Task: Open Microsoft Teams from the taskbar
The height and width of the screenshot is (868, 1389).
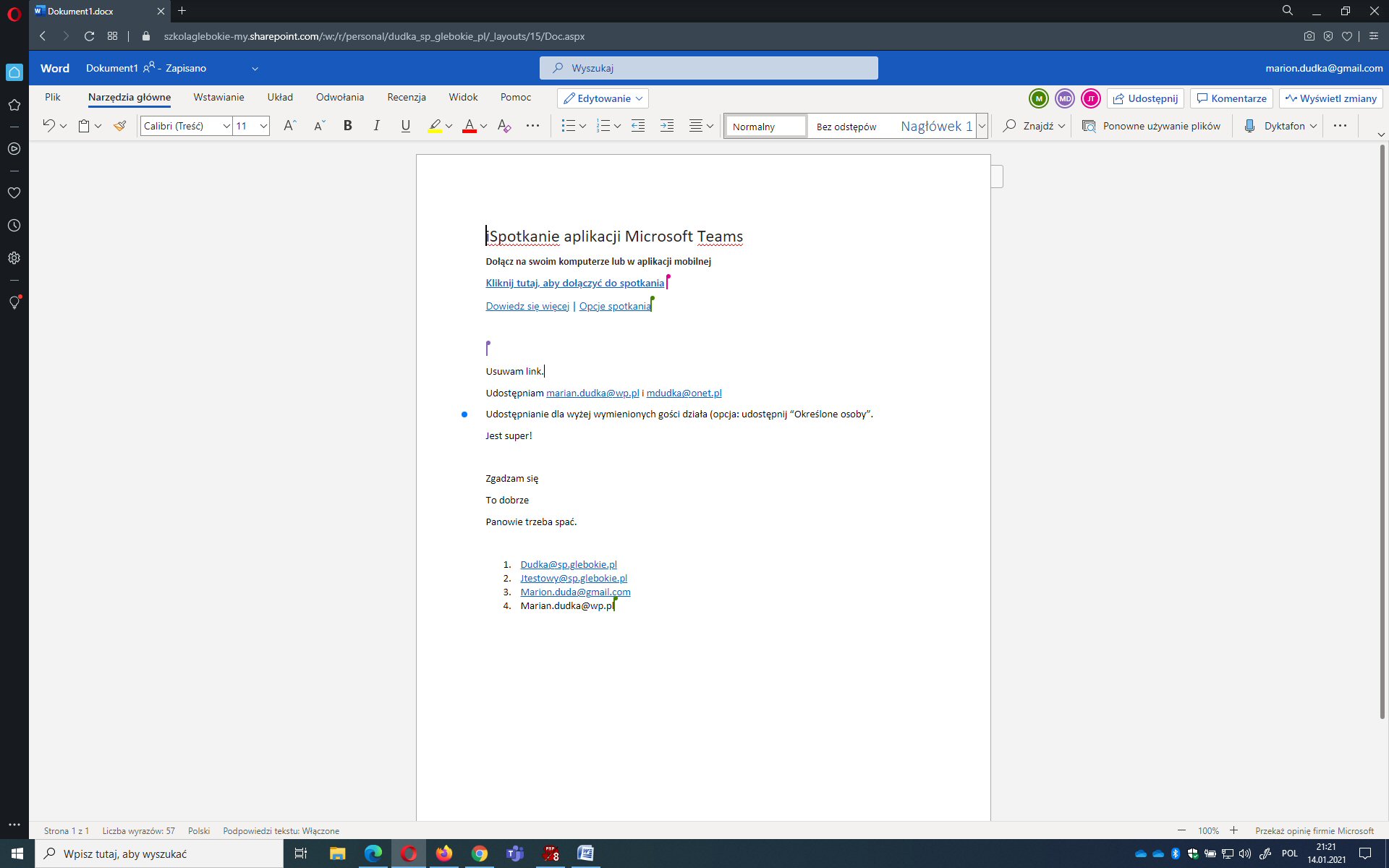Action: pyautogui.click(x=514, y=854)
